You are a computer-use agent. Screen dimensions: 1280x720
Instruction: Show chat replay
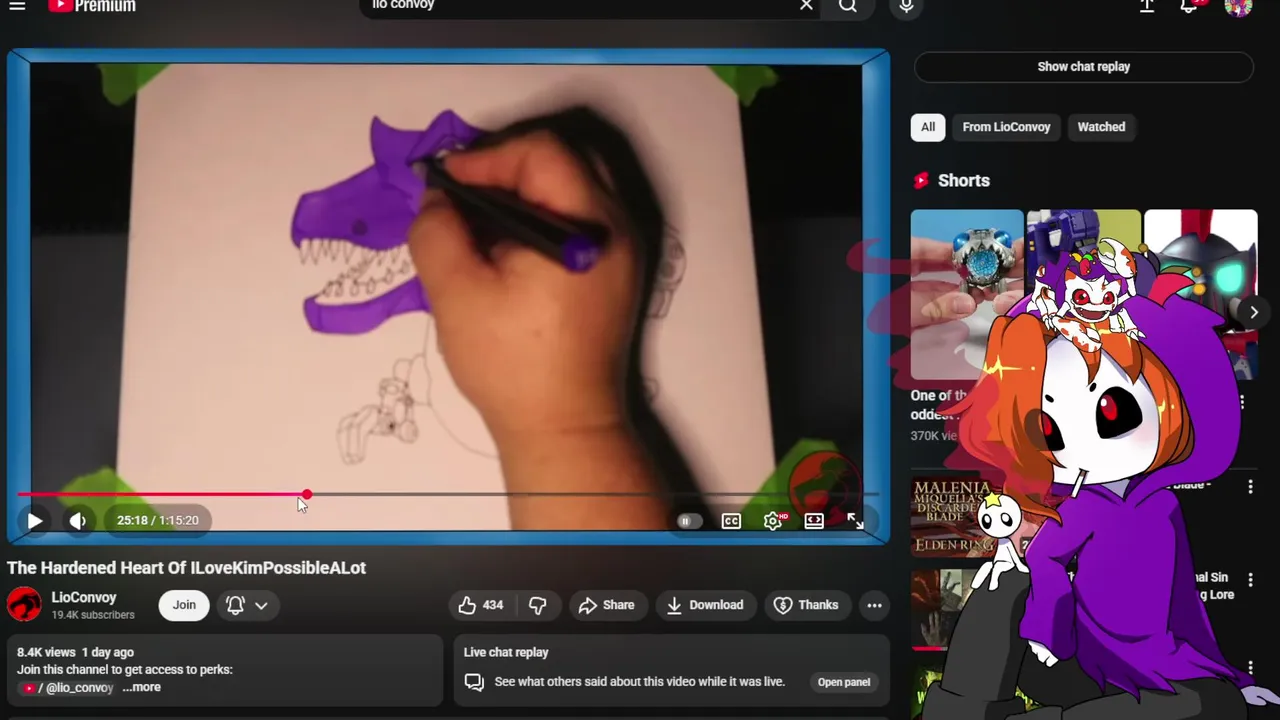click(x=1083, y=67)
